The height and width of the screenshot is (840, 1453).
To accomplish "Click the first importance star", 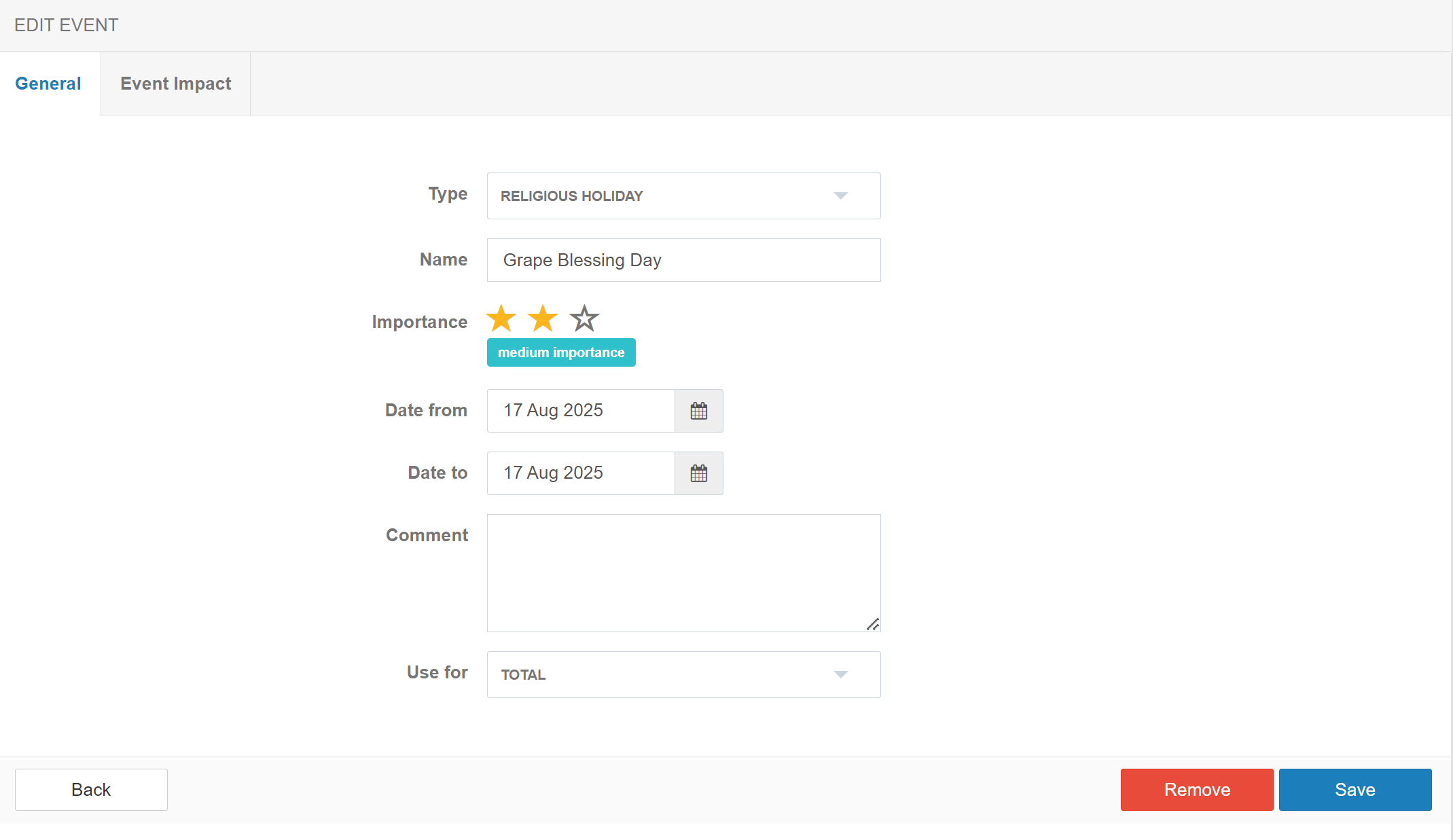I will [x=501, y=318].
